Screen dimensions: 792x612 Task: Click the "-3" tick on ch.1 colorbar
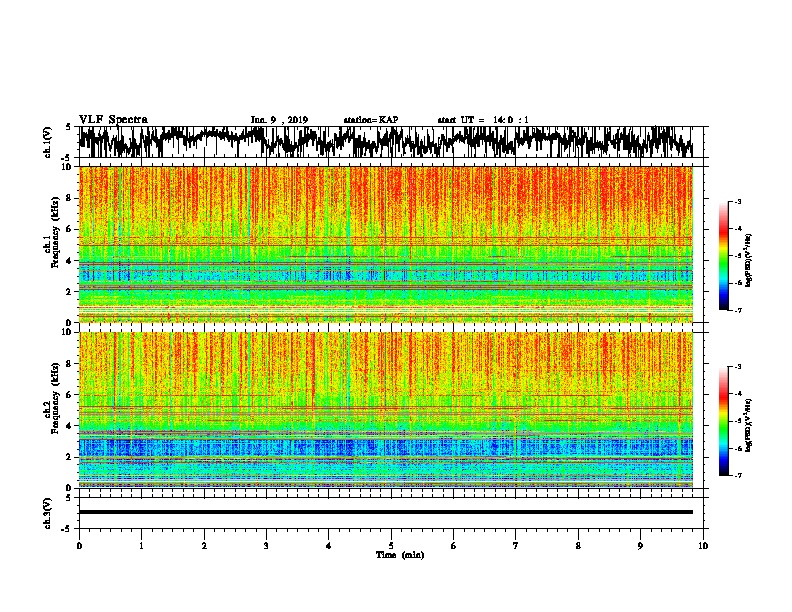tap(737, 202)
